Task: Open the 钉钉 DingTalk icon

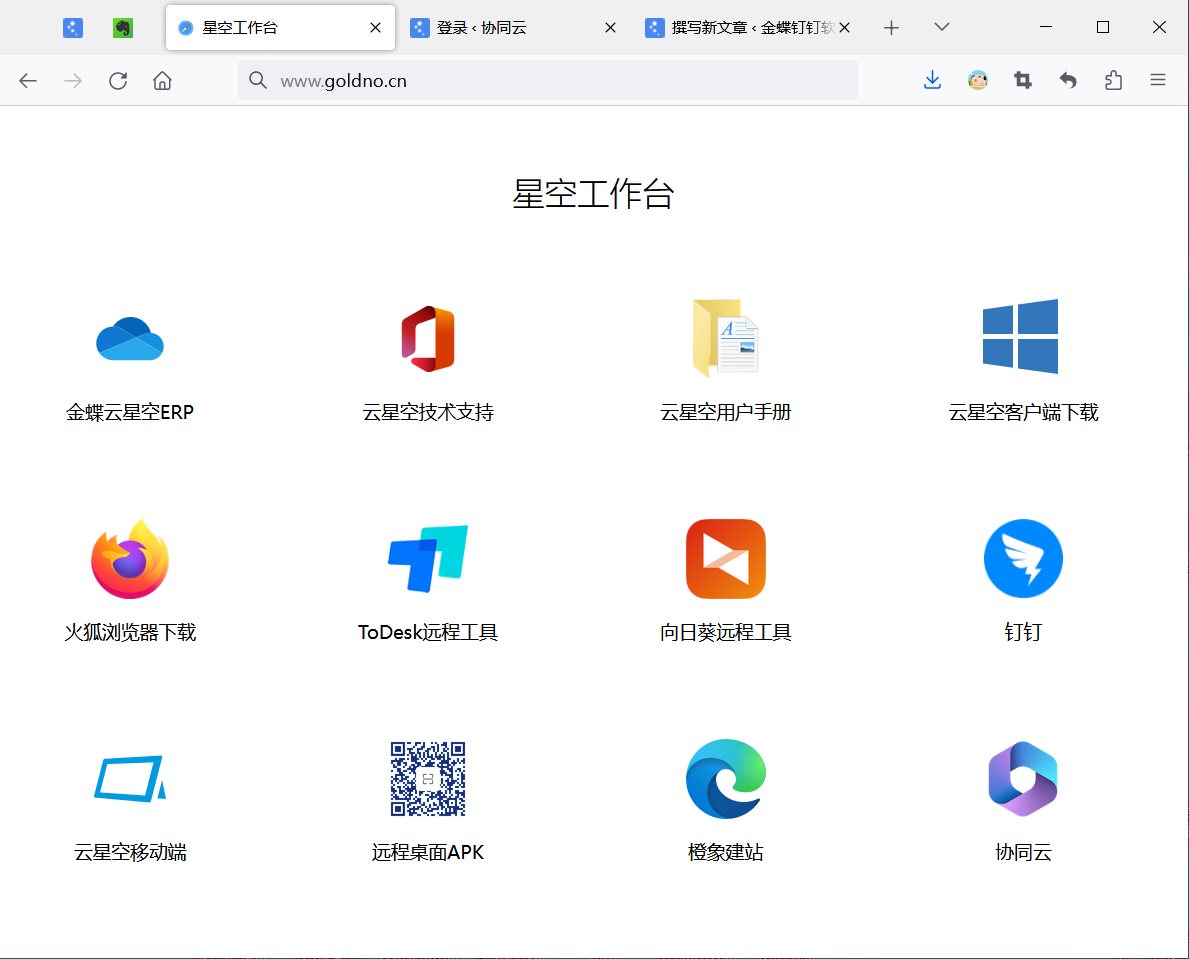Action: (1023, 559)
